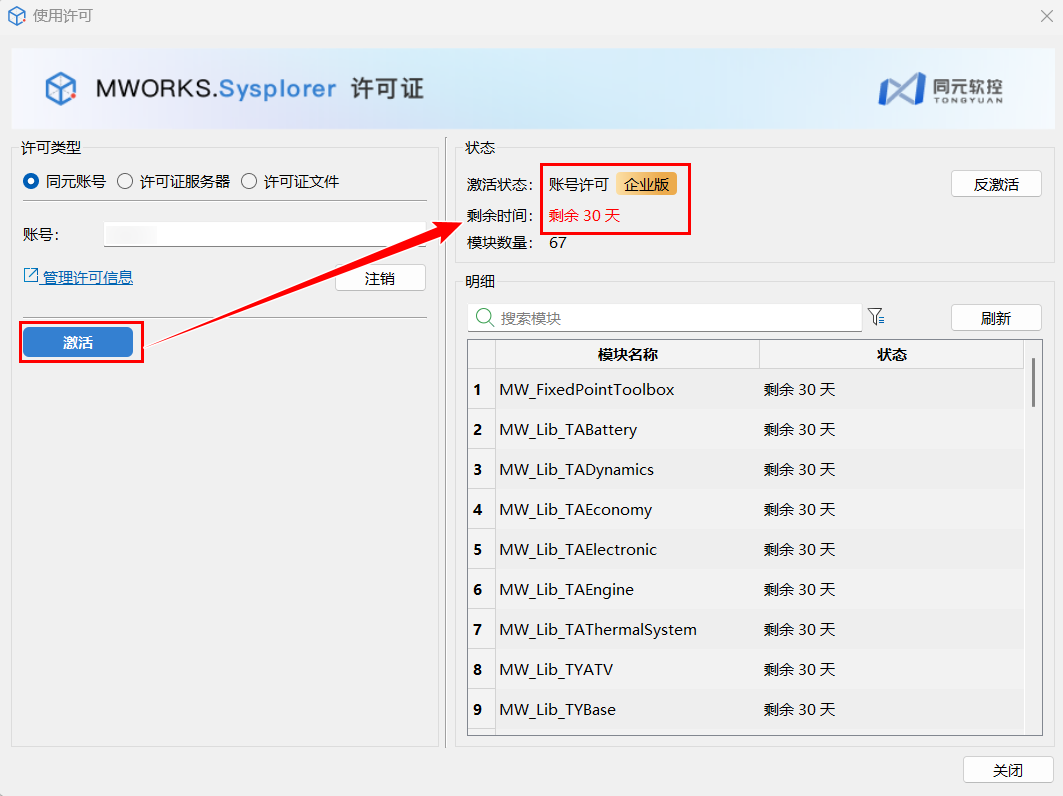This screenshot has height=796, width=1063.
Task: Click the window title bar app icon
Action: coord(17,16)
